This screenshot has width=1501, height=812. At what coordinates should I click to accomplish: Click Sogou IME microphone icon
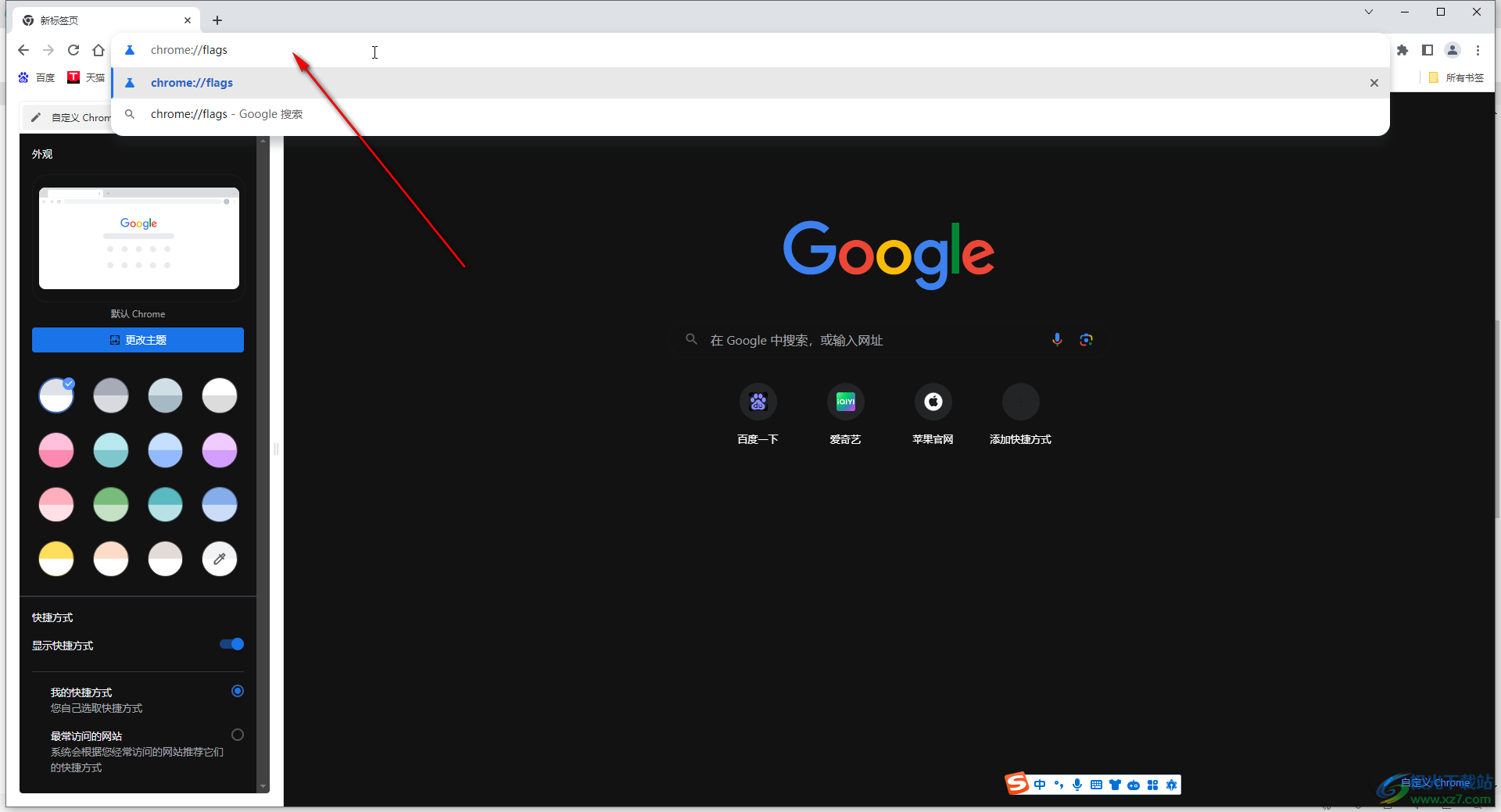pyautogui.click(x=1077, y=785)
